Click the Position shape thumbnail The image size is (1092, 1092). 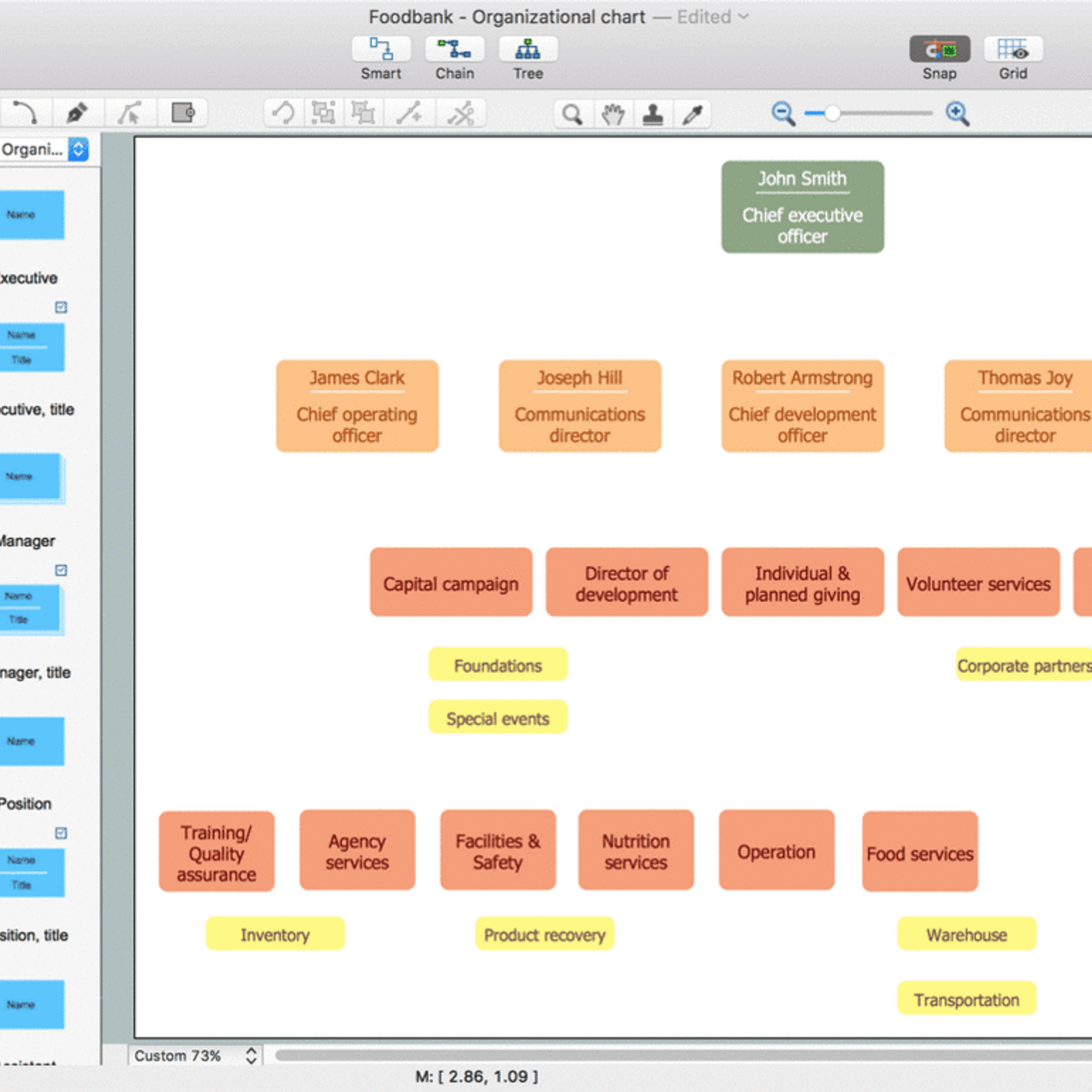coord(32,741)
